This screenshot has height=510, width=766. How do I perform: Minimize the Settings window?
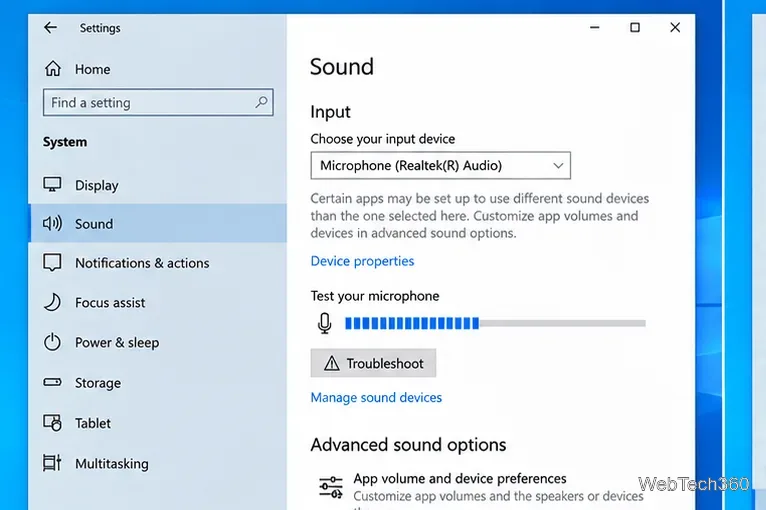[595, 27]
